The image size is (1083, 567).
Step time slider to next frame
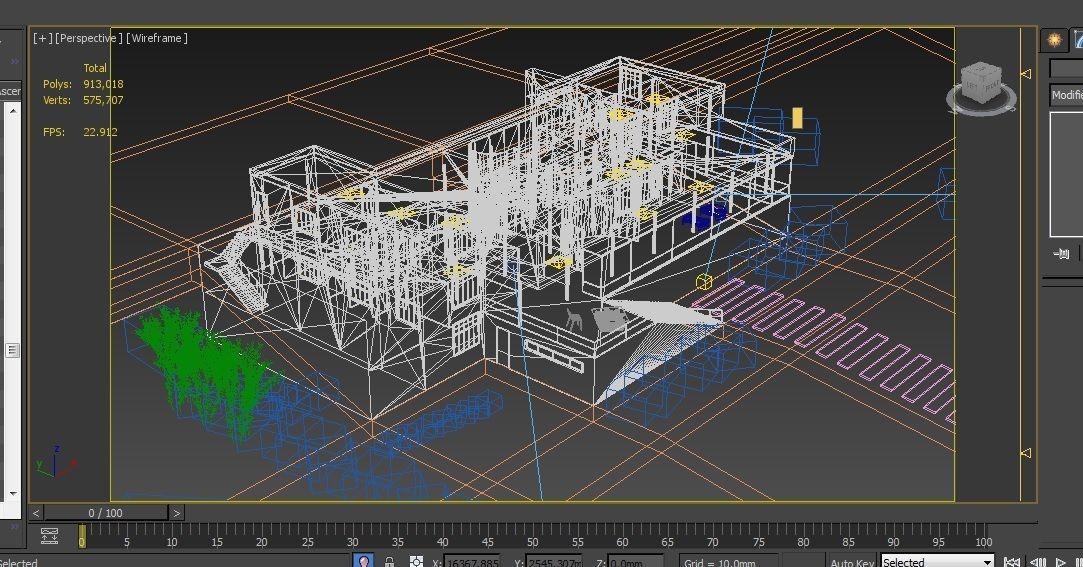177,513
